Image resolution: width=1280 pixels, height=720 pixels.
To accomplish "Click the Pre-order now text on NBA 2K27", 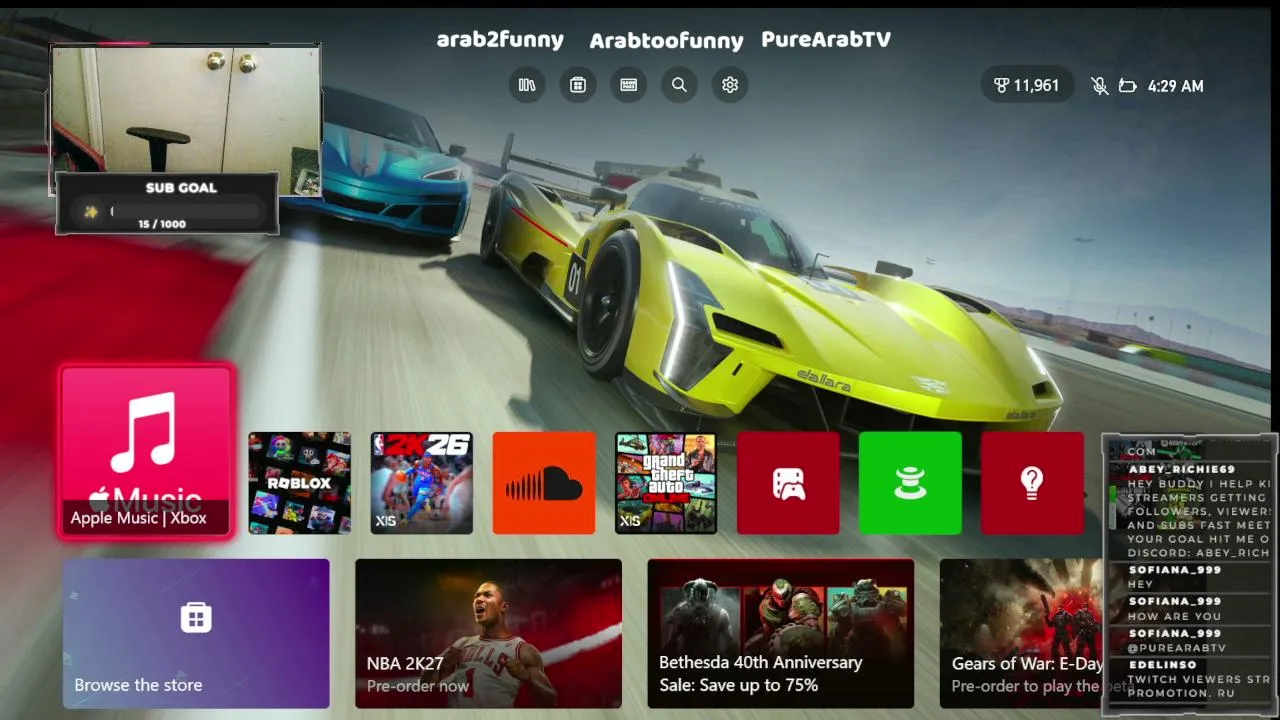I will click(418, 686).
